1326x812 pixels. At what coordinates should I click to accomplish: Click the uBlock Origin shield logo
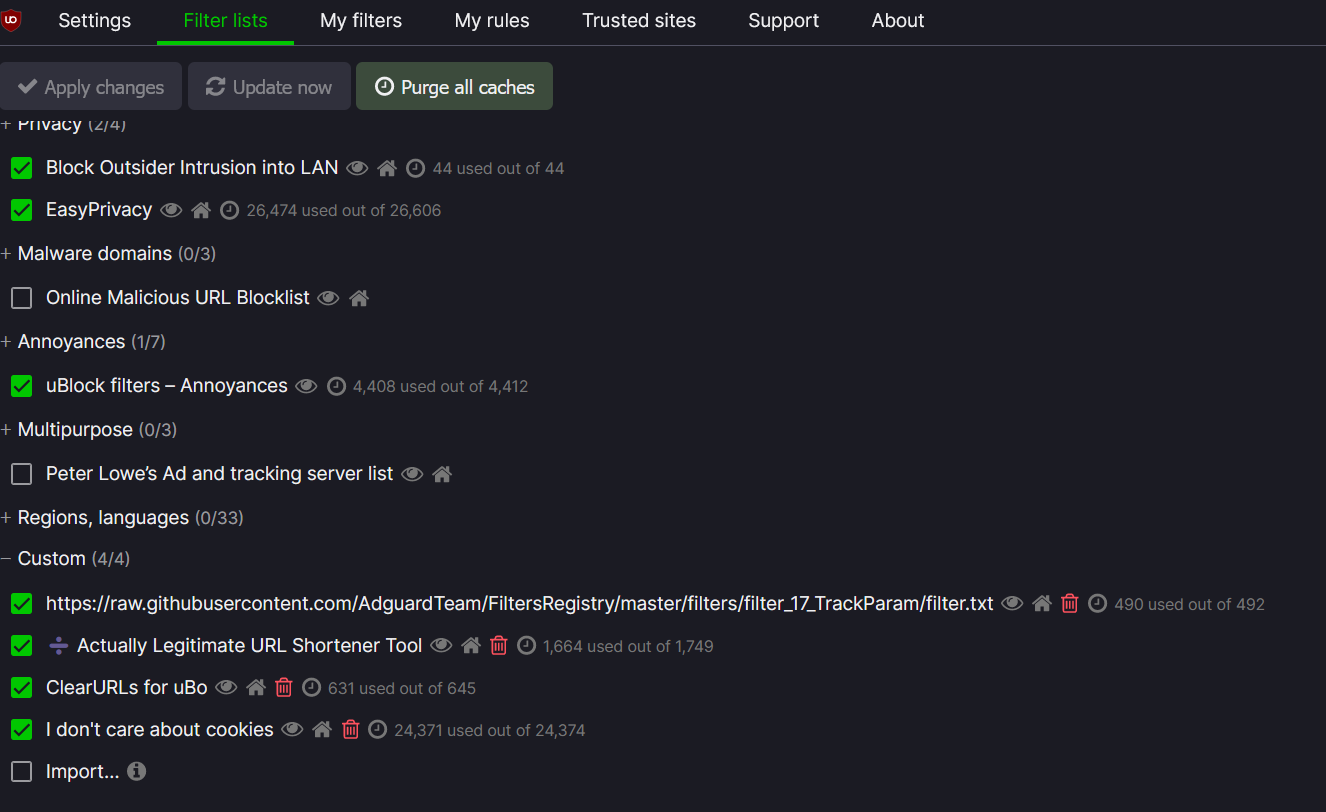pyautogui.click(x=12, y=20)
